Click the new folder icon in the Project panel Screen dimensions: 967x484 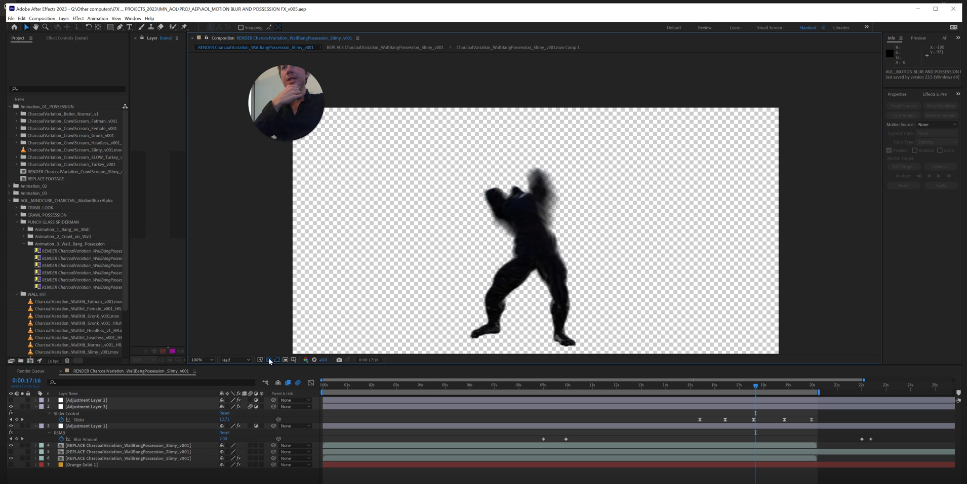20,361
